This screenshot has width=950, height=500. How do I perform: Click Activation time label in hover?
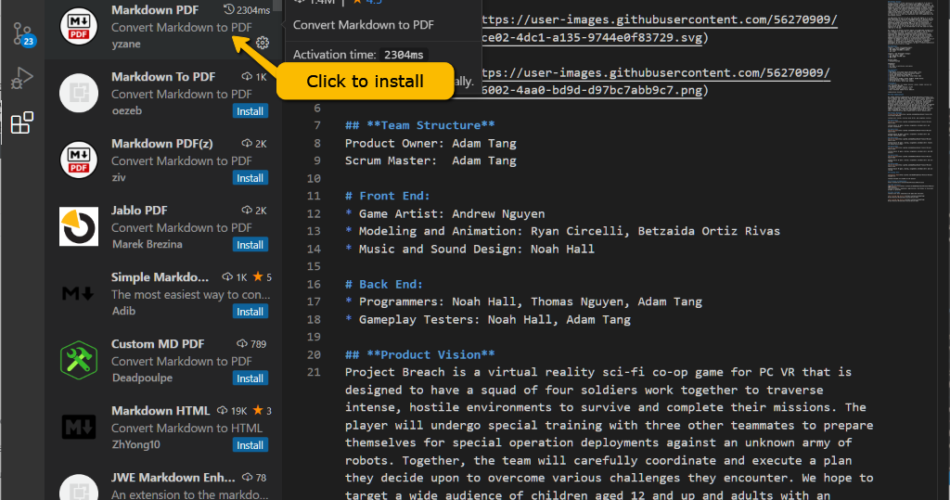tap(335, 55)
